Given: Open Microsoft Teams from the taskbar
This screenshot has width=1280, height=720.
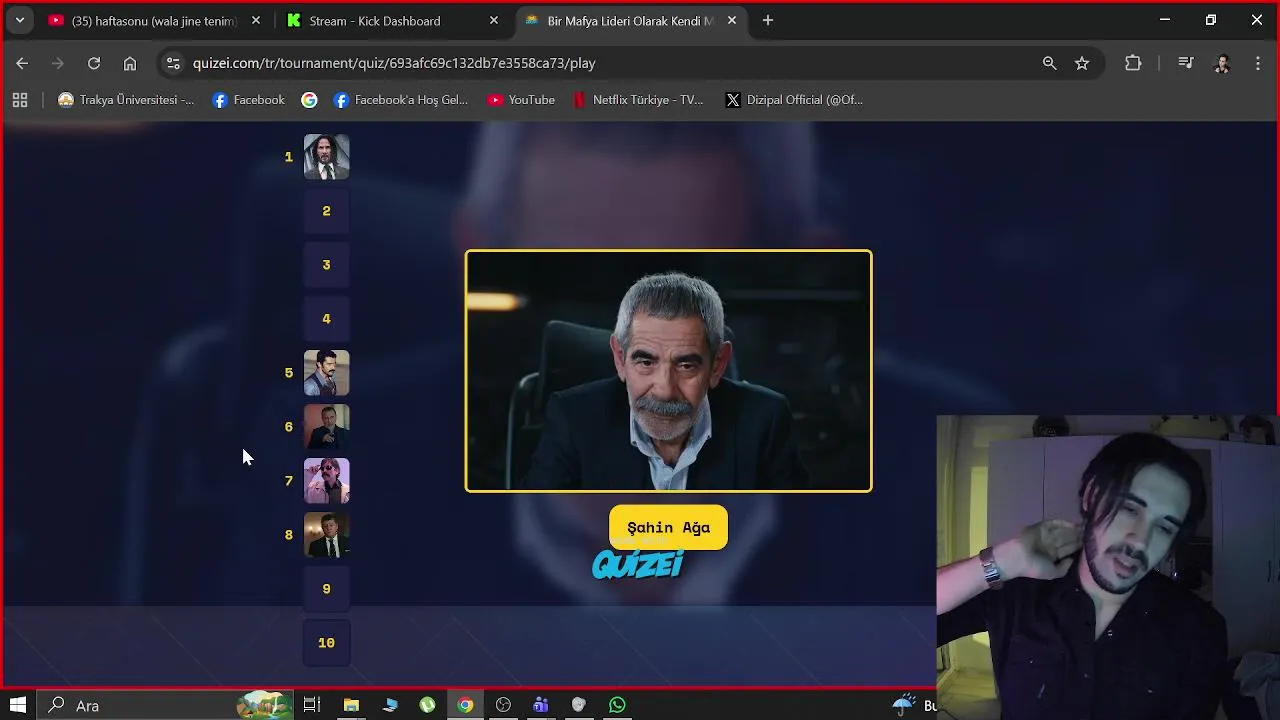Looking at the screenshot, I should [541, 705].
